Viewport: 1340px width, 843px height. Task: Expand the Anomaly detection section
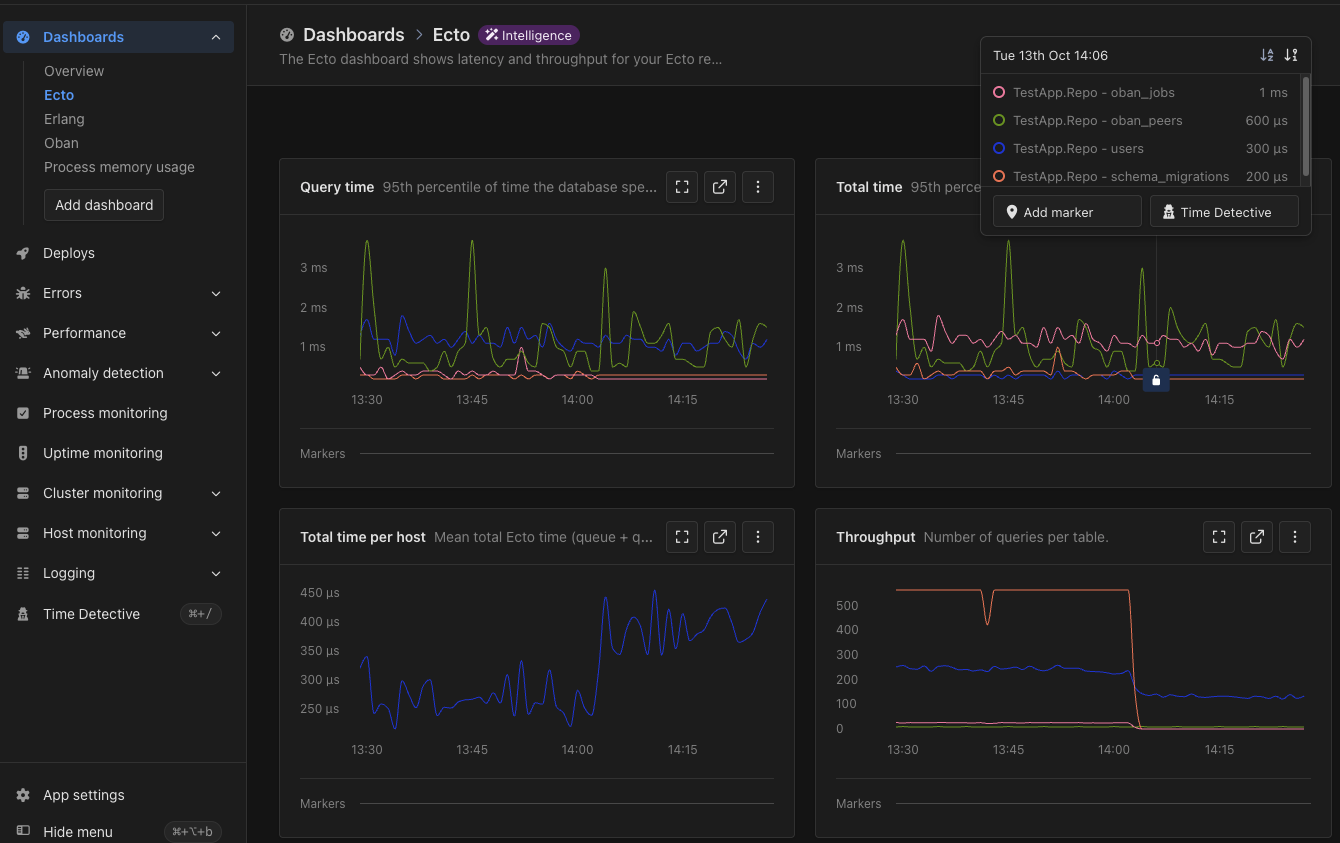pos(216,373)
